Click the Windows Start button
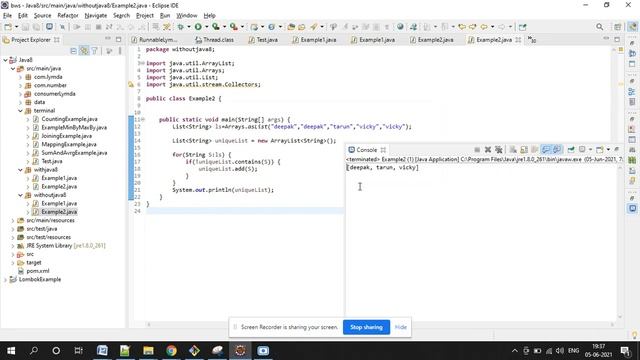Viewport: 640px width, 360px height. pos(11,351)
